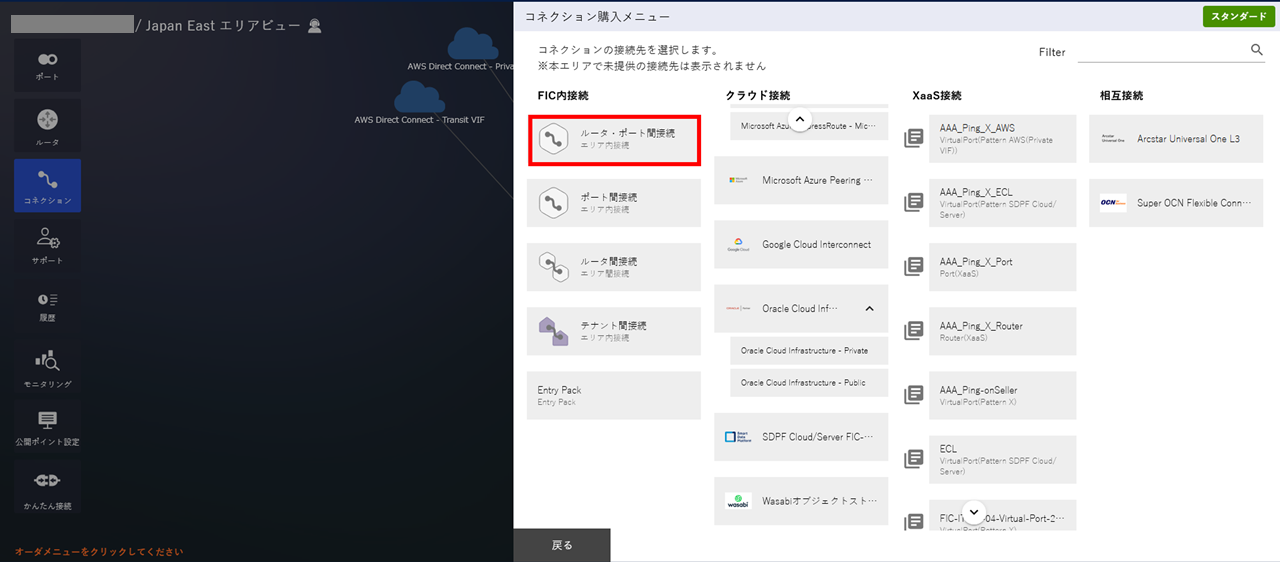Select Oracle Cloud Infrastructure - Private
The width and height of the screenshot is (1280, 562).
(x=809, y=351)
